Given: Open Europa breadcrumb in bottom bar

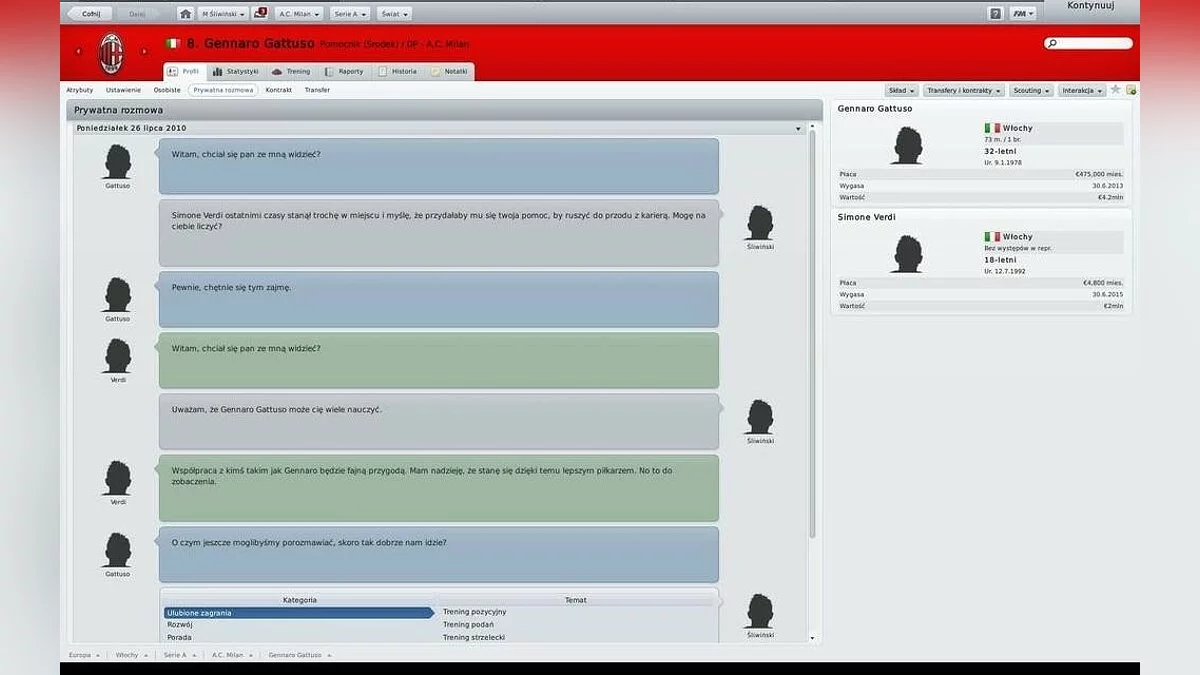Looking at the screenshot, I should pyautogui.click(x=84, y=655).
